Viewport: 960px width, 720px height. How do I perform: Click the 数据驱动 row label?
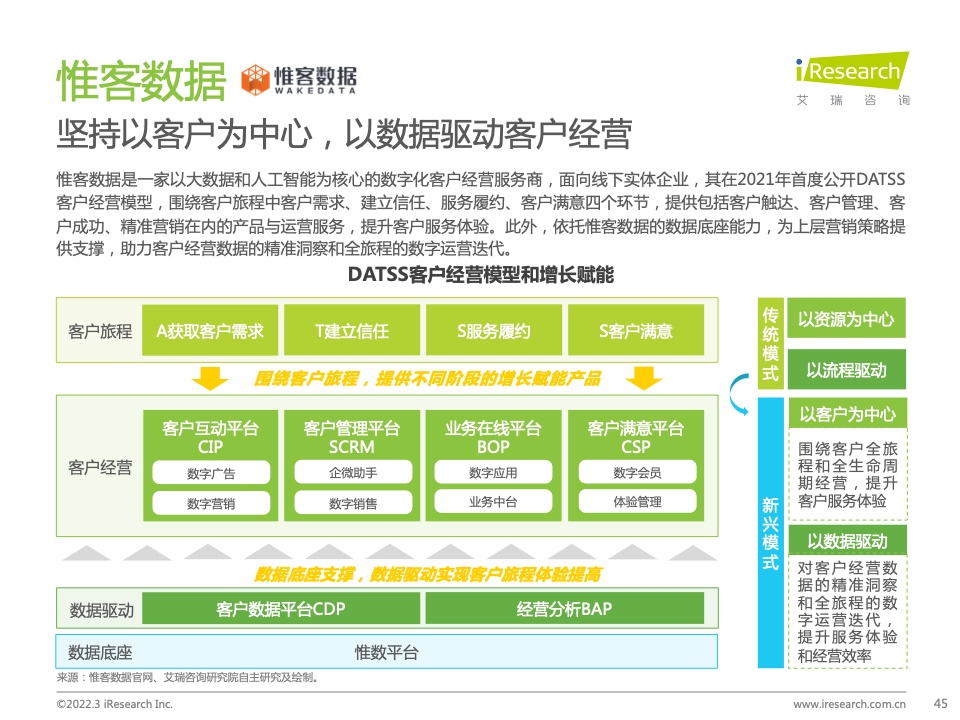101,610
